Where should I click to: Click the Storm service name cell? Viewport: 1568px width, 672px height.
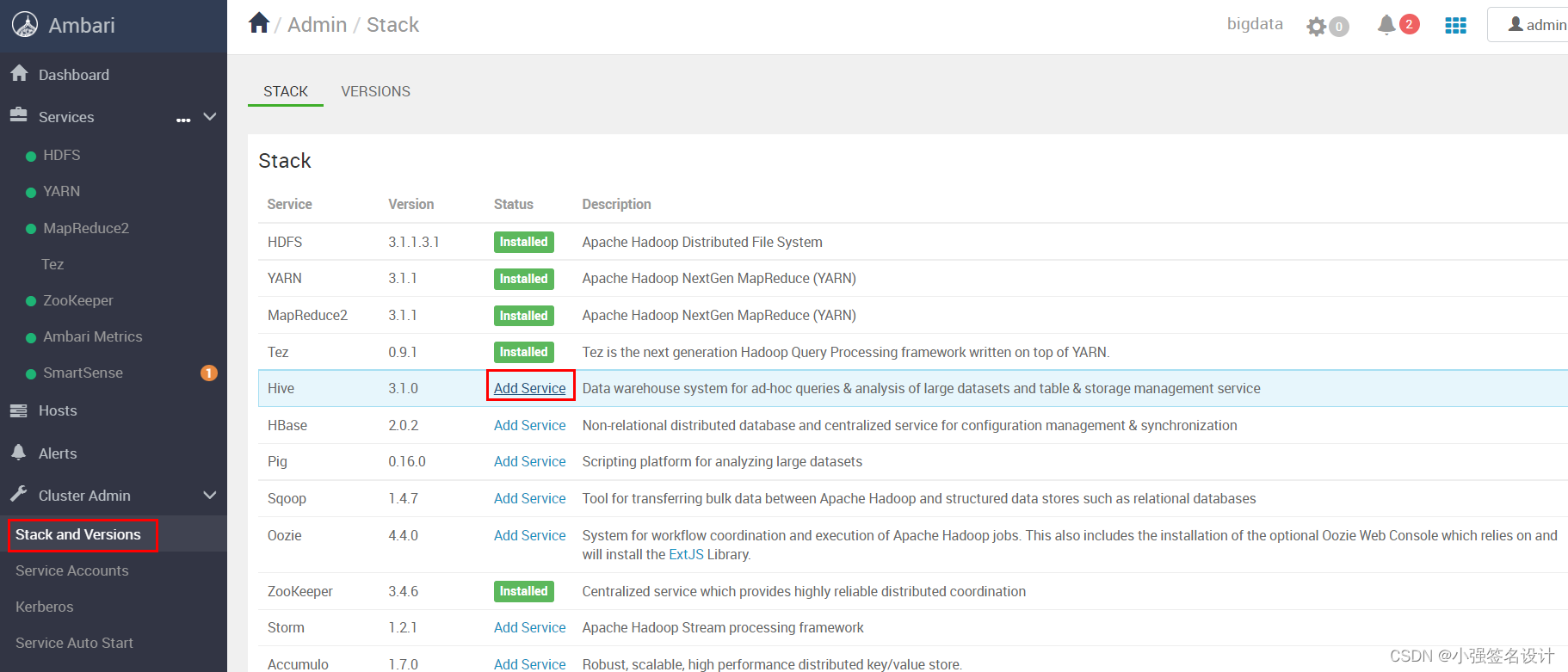coord(287,627)
